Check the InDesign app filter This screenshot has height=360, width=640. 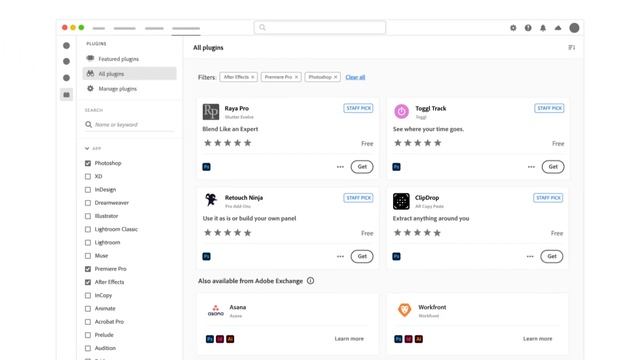(88, 190)
